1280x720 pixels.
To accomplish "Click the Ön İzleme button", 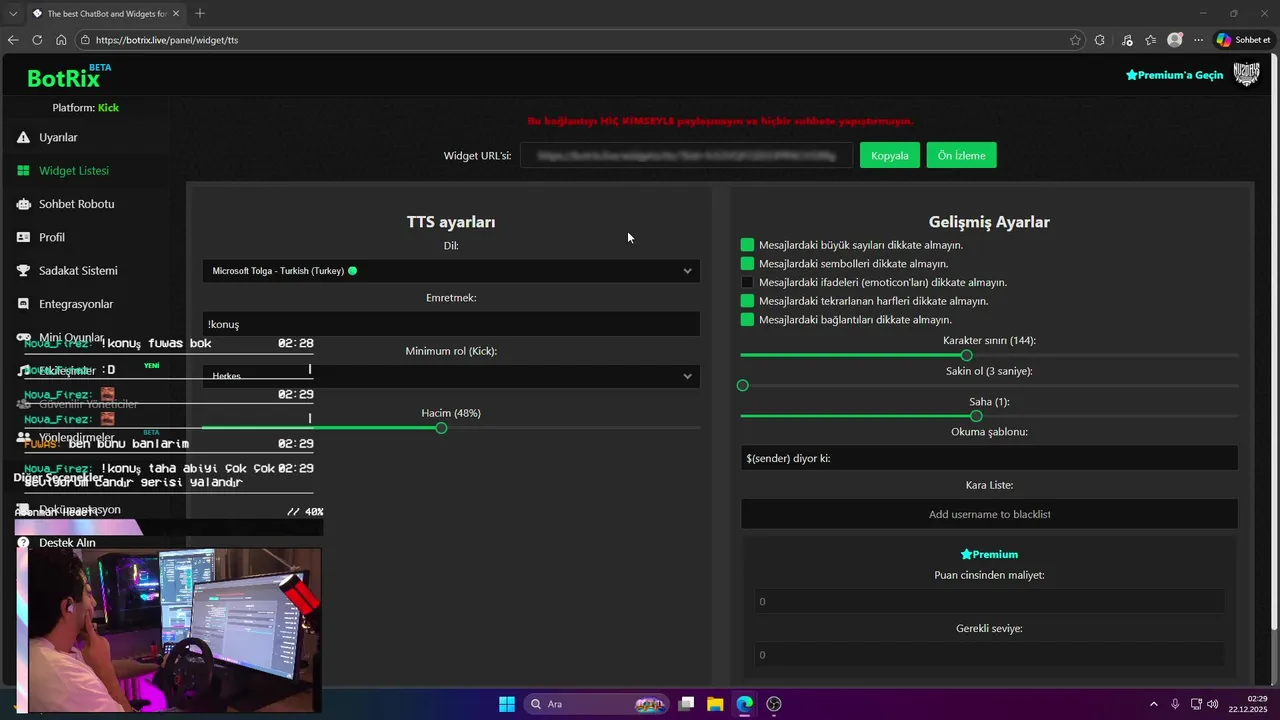I will [961, 155].
